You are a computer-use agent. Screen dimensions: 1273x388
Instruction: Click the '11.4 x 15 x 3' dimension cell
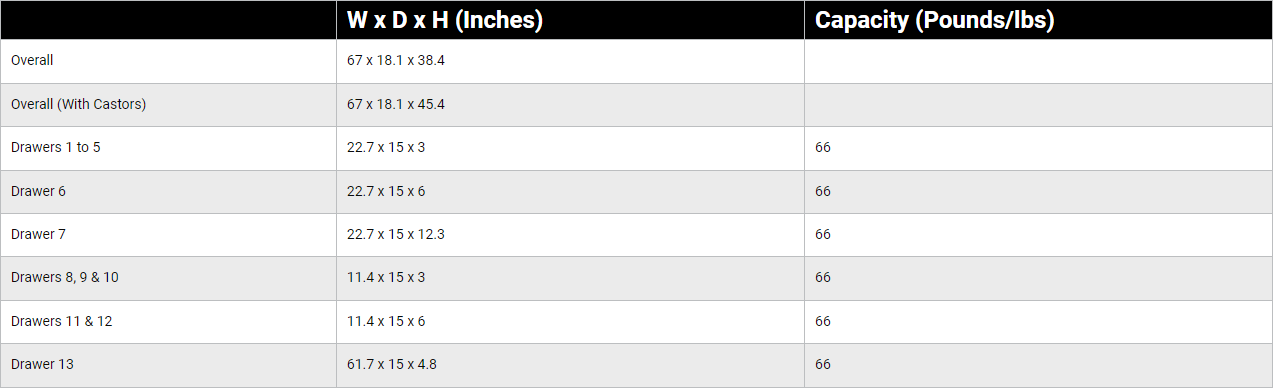pos(570,277)
